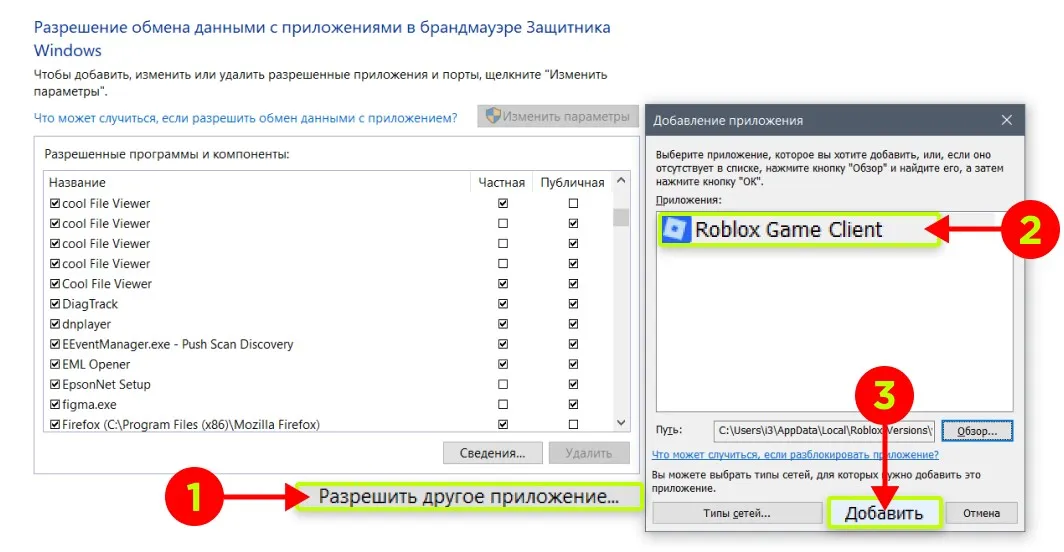The height and width of the screenshot is (552, 1064).
Task: Click inside the Путь path field
Action: click(x=824, y=430)
